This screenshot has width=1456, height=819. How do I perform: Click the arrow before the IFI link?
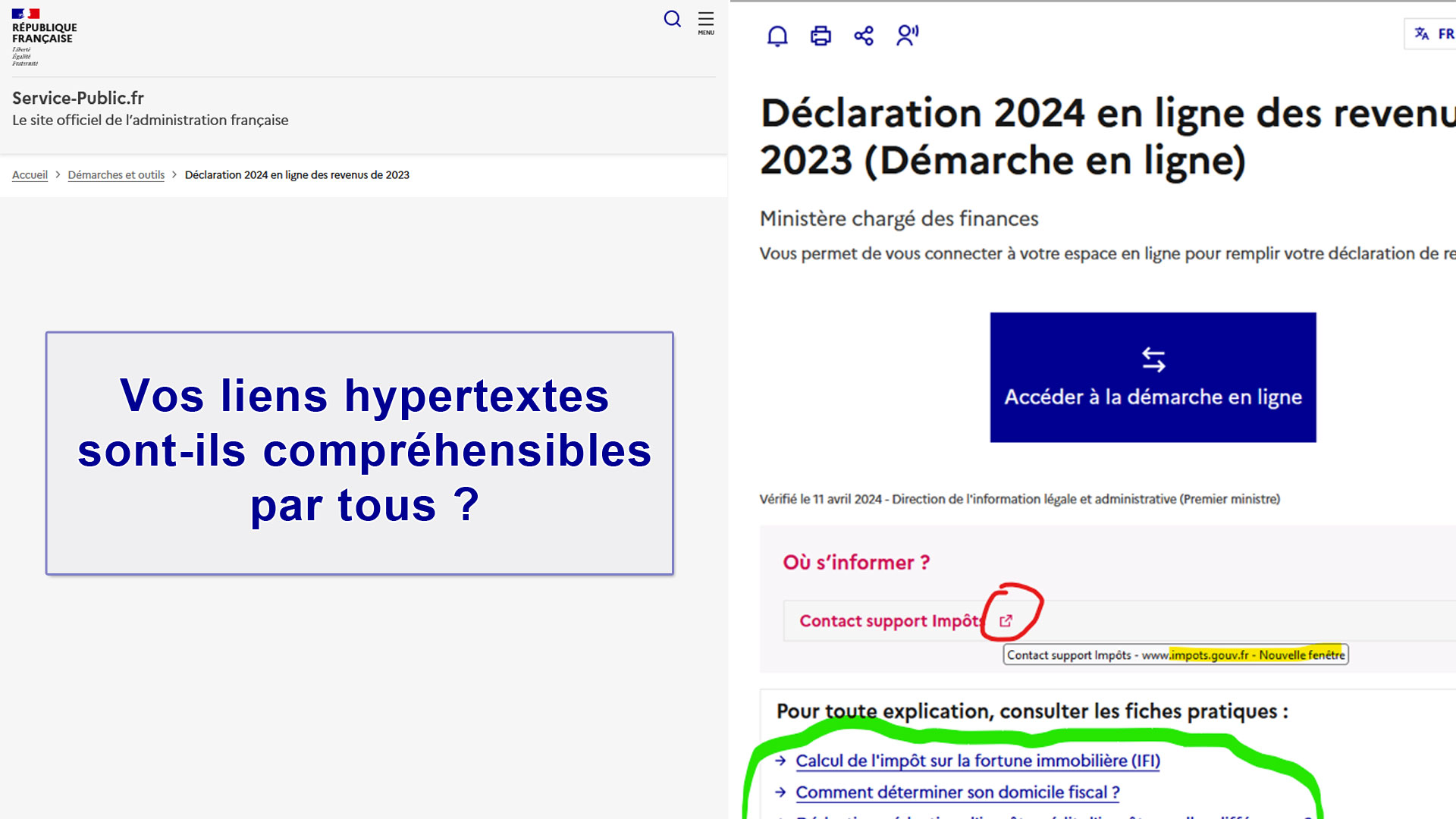click(780, 761)
